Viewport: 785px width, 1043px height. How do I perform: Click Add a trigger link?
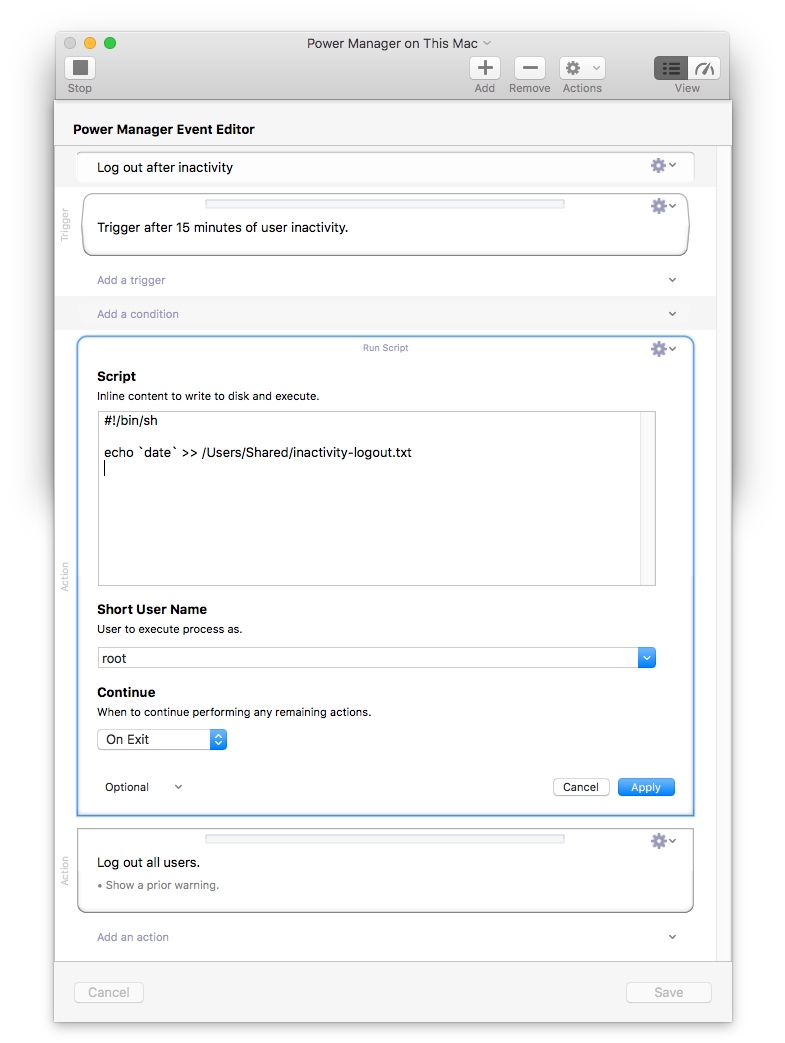(x=131, y=280)
